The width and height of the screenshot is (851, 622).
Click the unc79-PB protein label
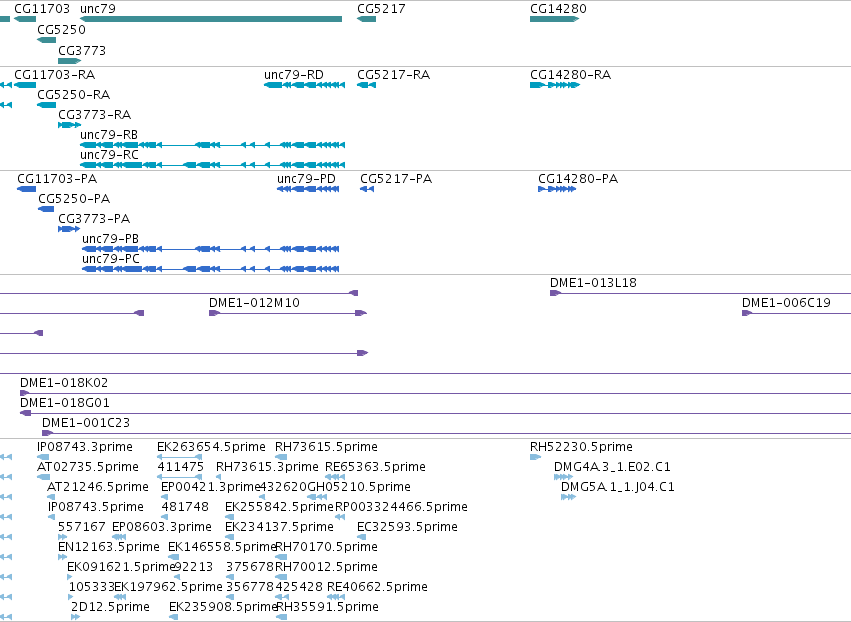111,239
